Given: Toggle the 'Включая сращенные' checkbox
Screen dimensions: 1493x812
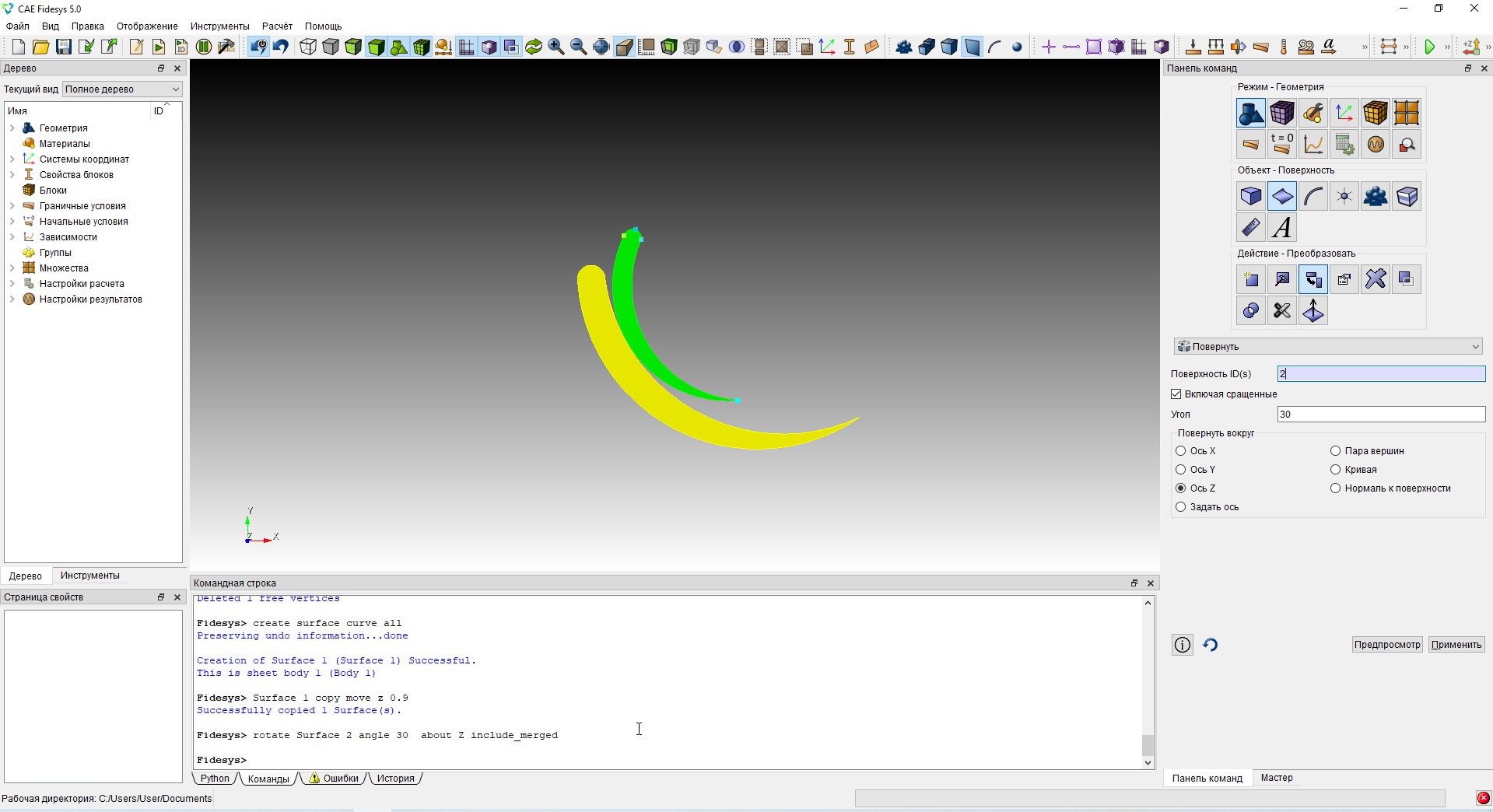Looking at the screenshot, I should click(1176, 394).
